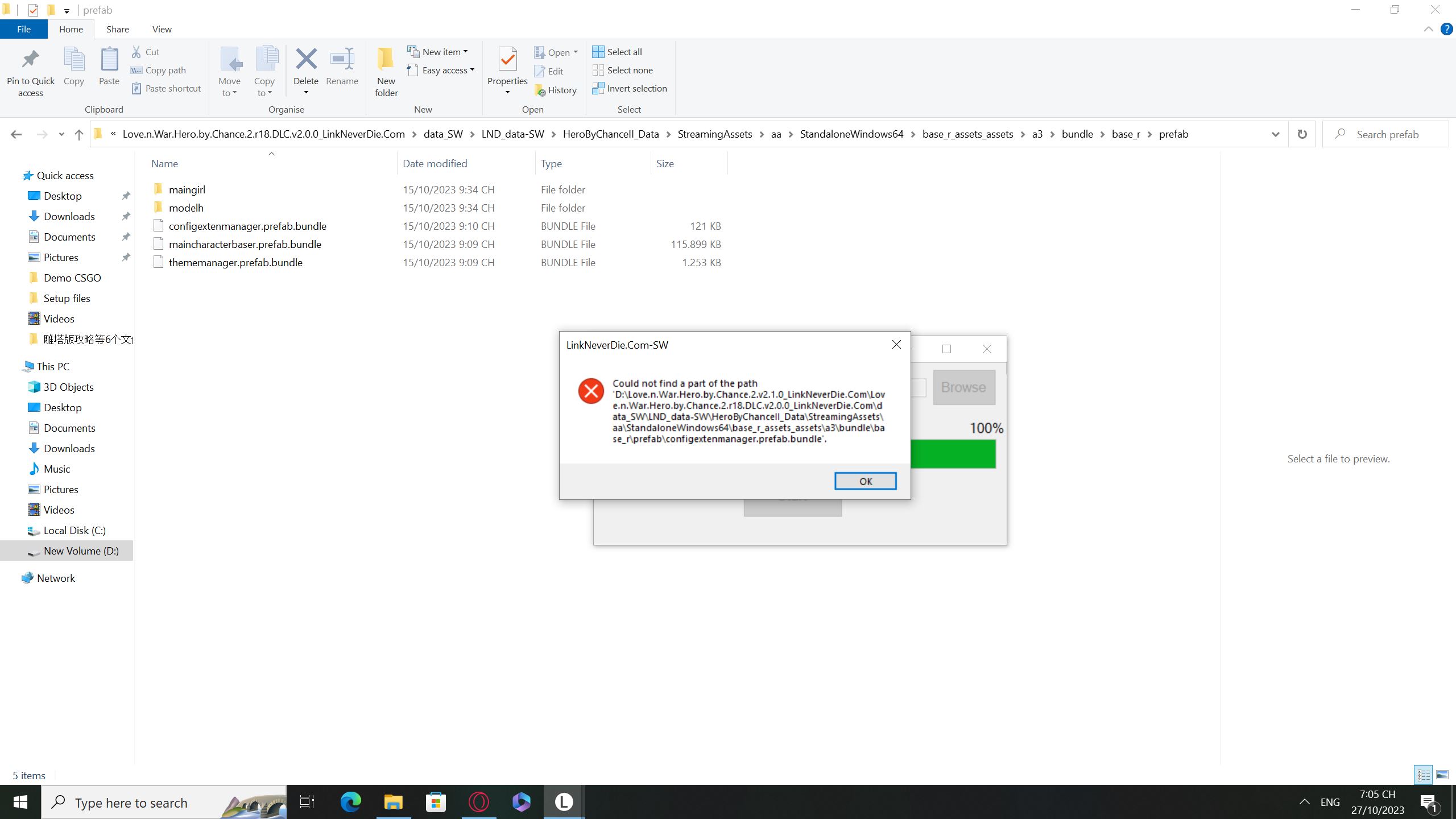Open the Share ribbon tab
The height and width of the screenshot is (819, 1456).
pos(117,29)
